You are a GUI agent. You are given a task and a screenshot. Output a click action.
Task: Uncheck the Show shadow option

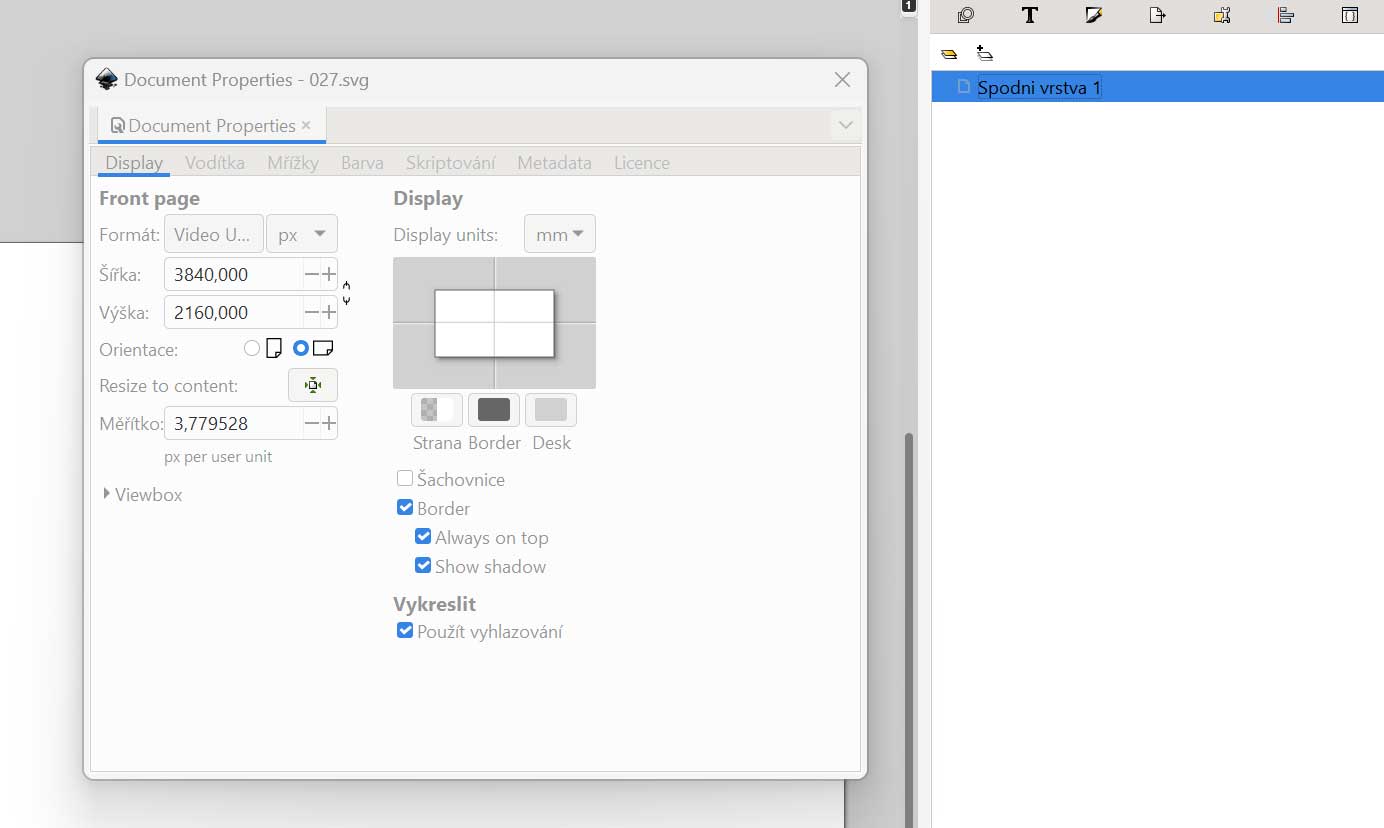(x=423, y=566)
